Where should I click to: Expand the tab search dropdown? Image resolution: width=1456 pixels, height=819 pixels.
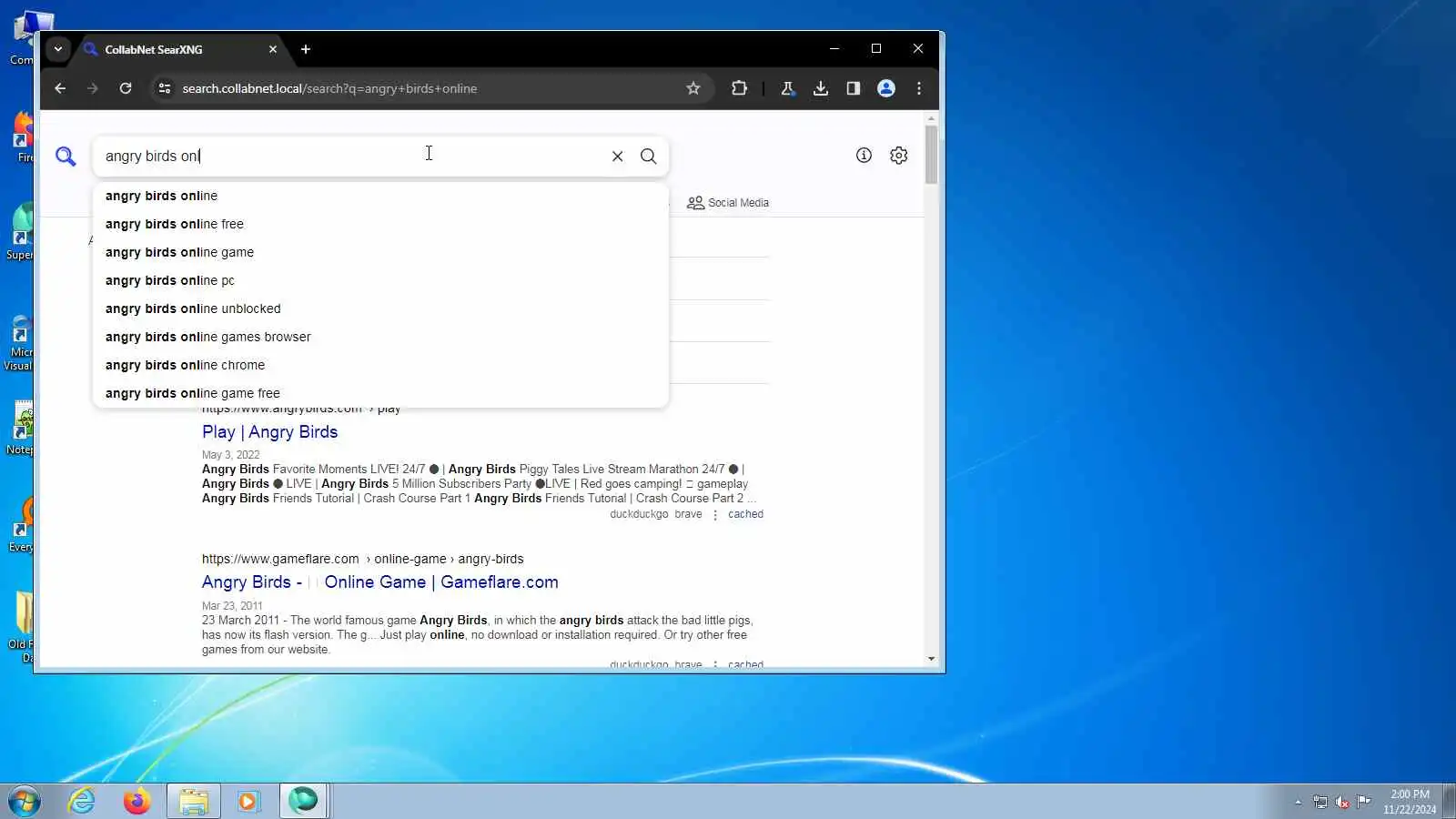[57, 49]
